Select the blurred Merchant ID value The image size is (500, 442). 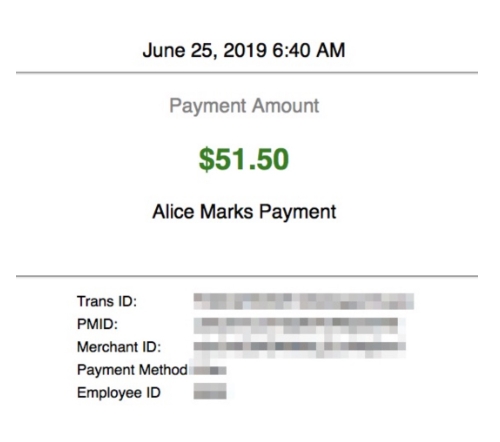(300, 350)
